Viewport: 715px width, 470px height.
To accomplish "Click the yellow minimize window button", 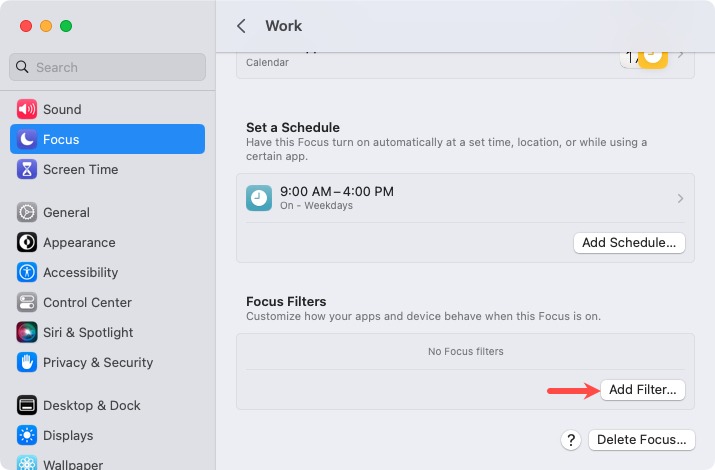I will (46, 26).
